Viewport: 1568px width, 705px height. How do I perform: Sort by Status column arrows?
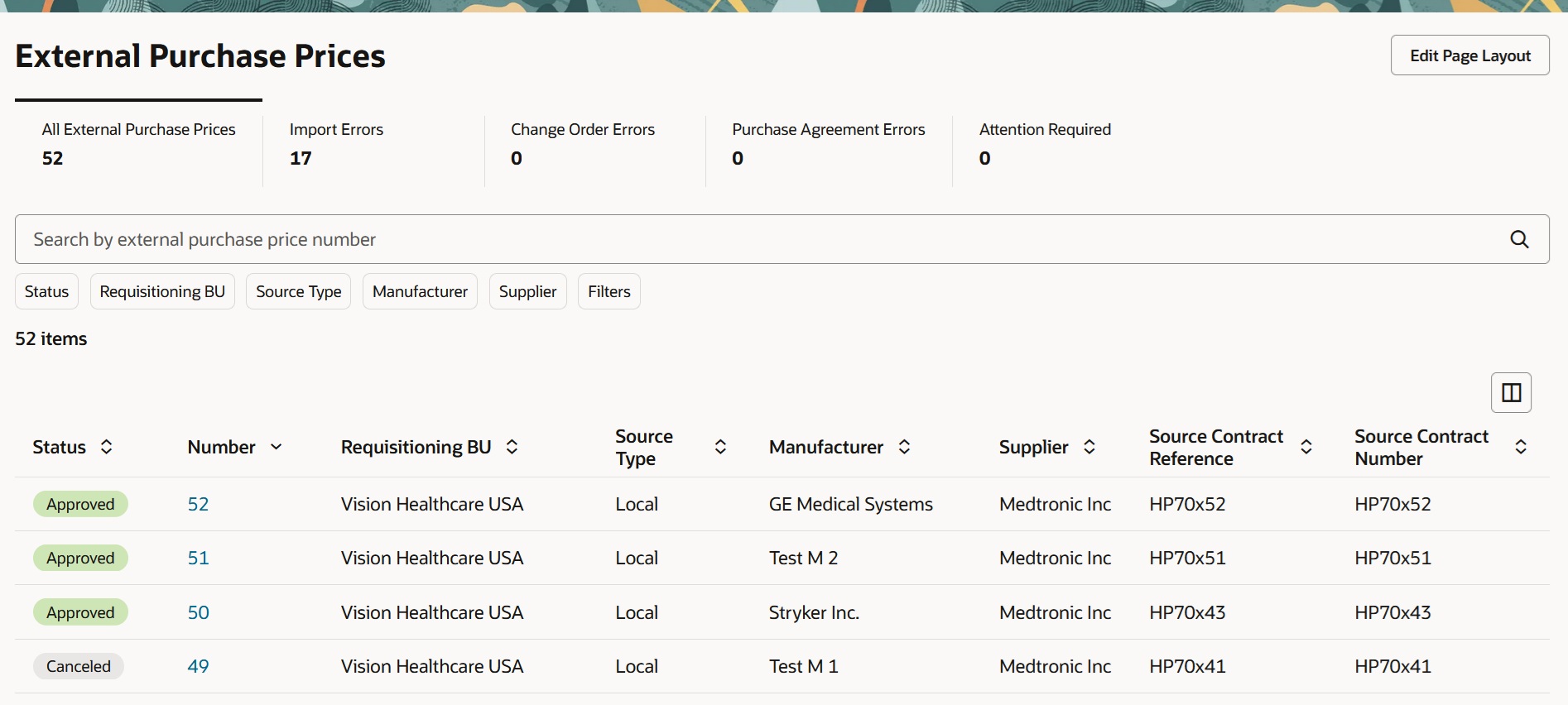[107, 447]
